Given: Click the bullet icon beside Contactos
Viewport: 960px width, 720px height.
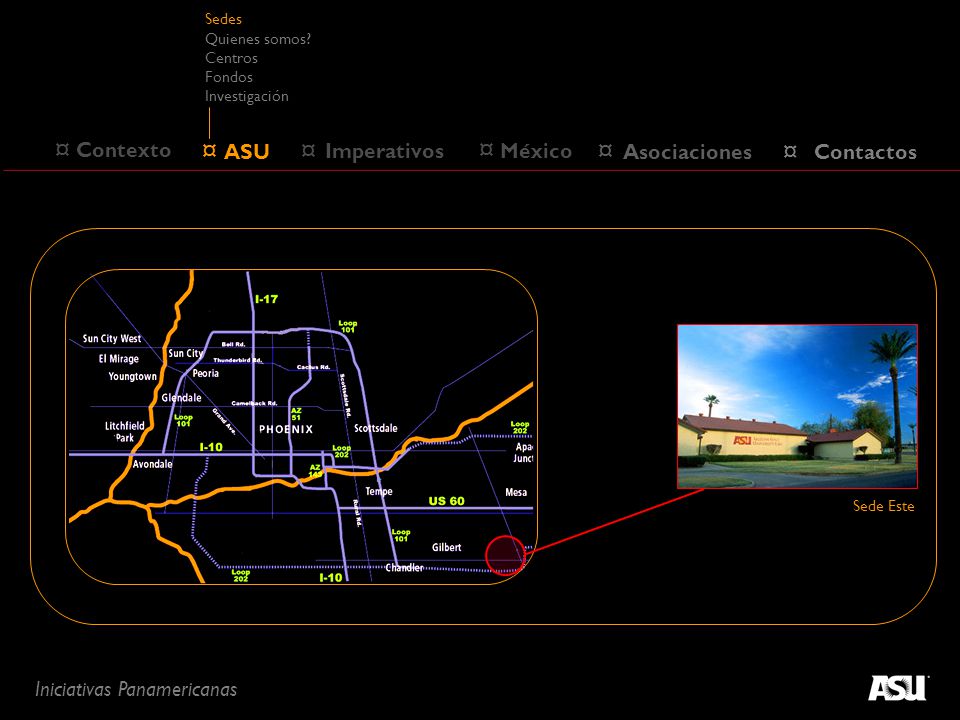Looking at the screenshot, I should pyautogui.click(x=790, y=151).
